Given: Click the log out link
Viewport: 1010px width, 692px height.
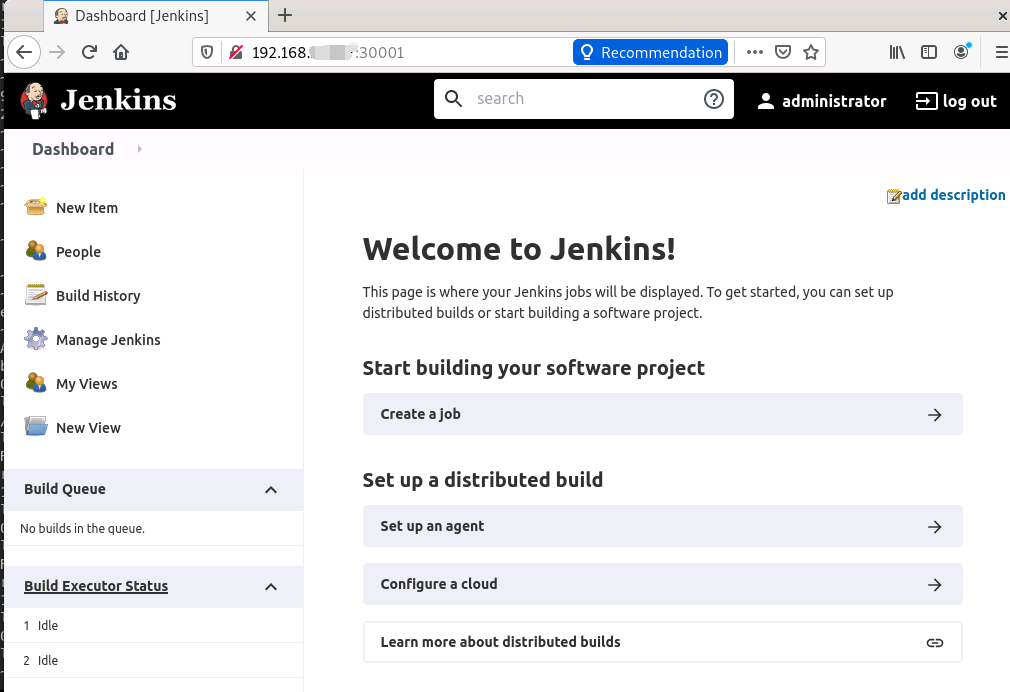Looking at the screenshot, I should pyautogui.click(x=969, y=101).
